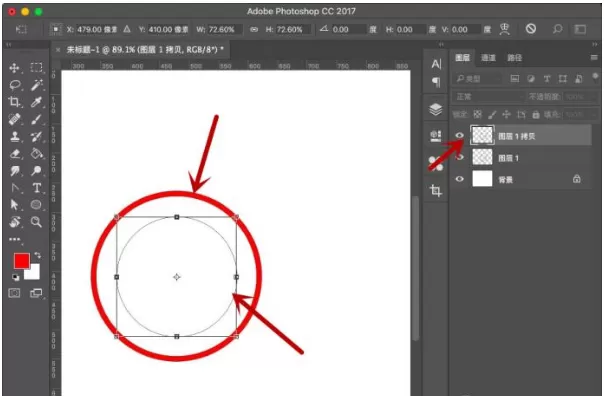
Task: Select the Pen tool
Action: pyautogui.click(x=15, y=188)
